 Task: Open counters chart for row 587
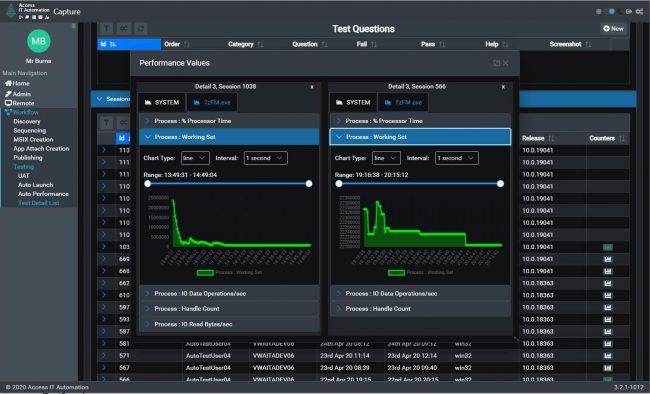[607, 332]
